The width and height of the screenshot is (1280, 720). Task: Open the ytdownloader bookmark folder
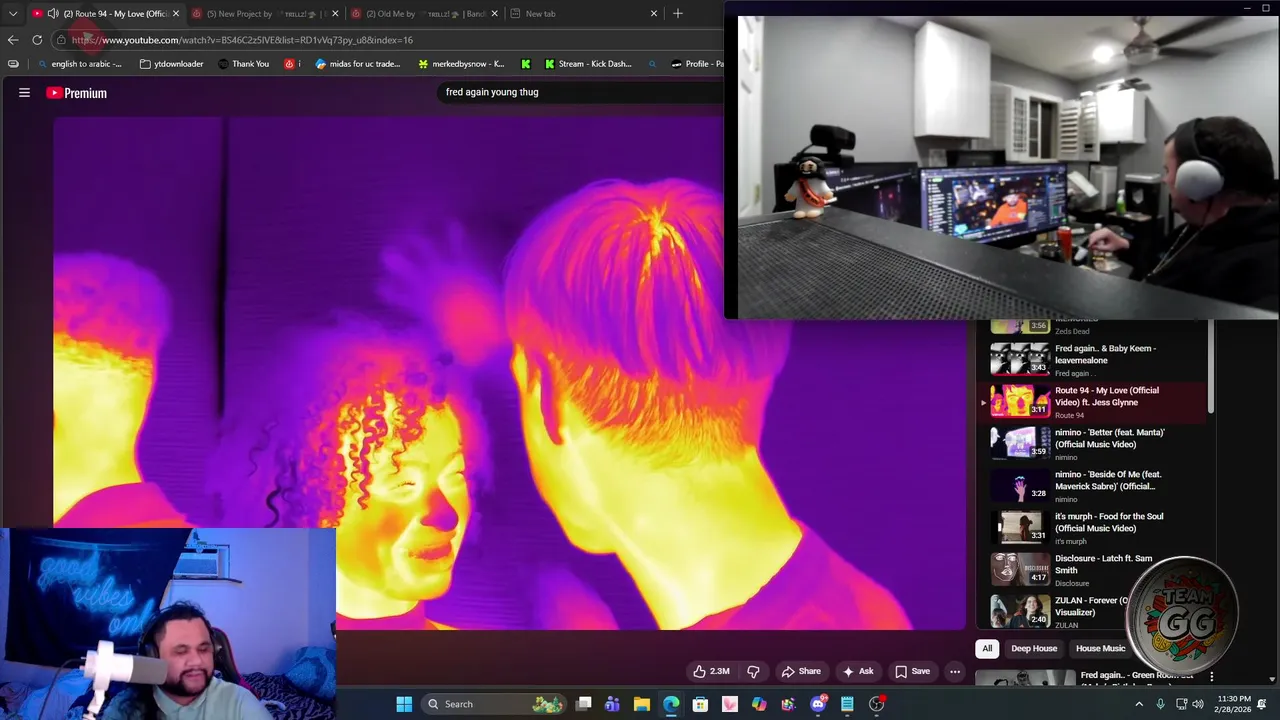point(172,64)
